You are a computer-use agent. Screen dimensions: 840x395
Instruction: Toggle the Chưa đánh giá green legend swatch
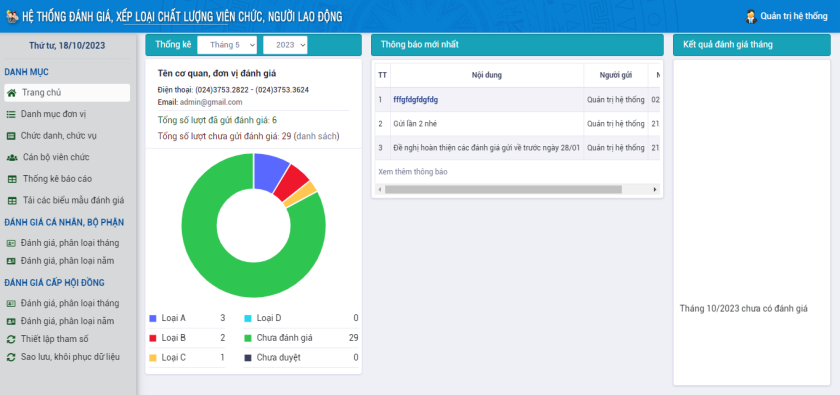tap(248, 338)
